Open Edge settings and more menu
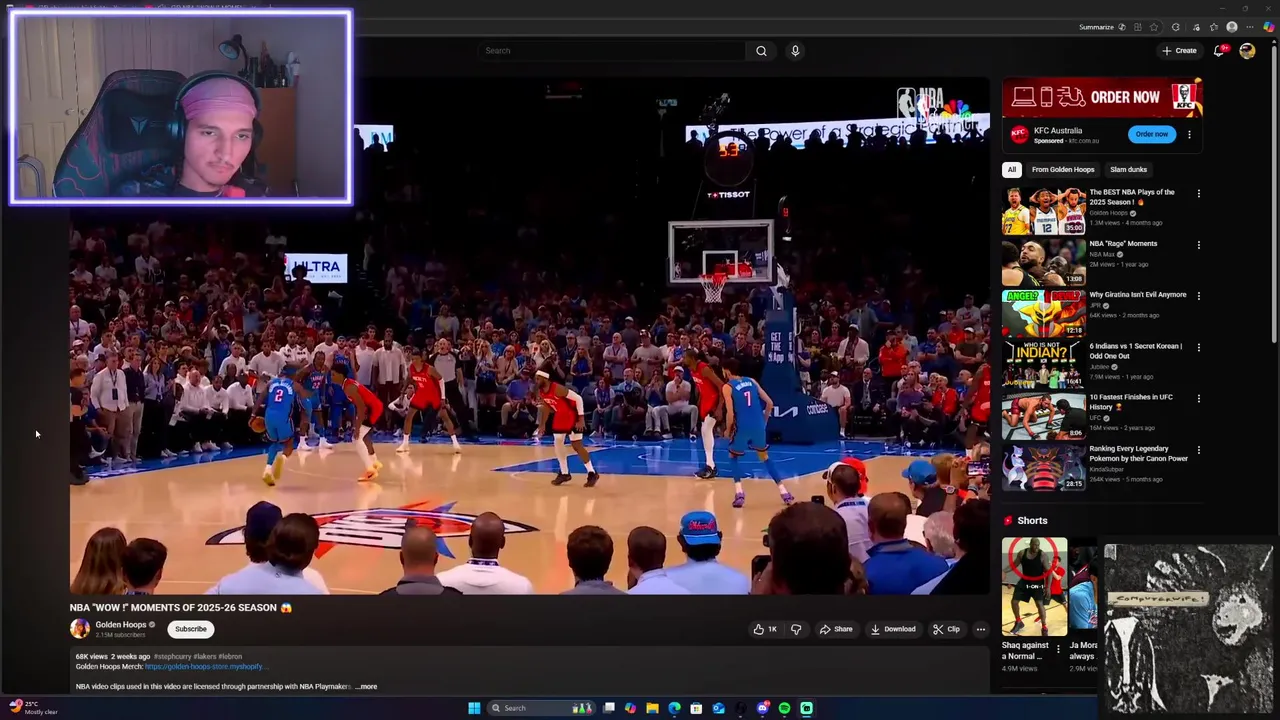Image resolution: width=1280 pixels, height=720 pixels. 1250,27
